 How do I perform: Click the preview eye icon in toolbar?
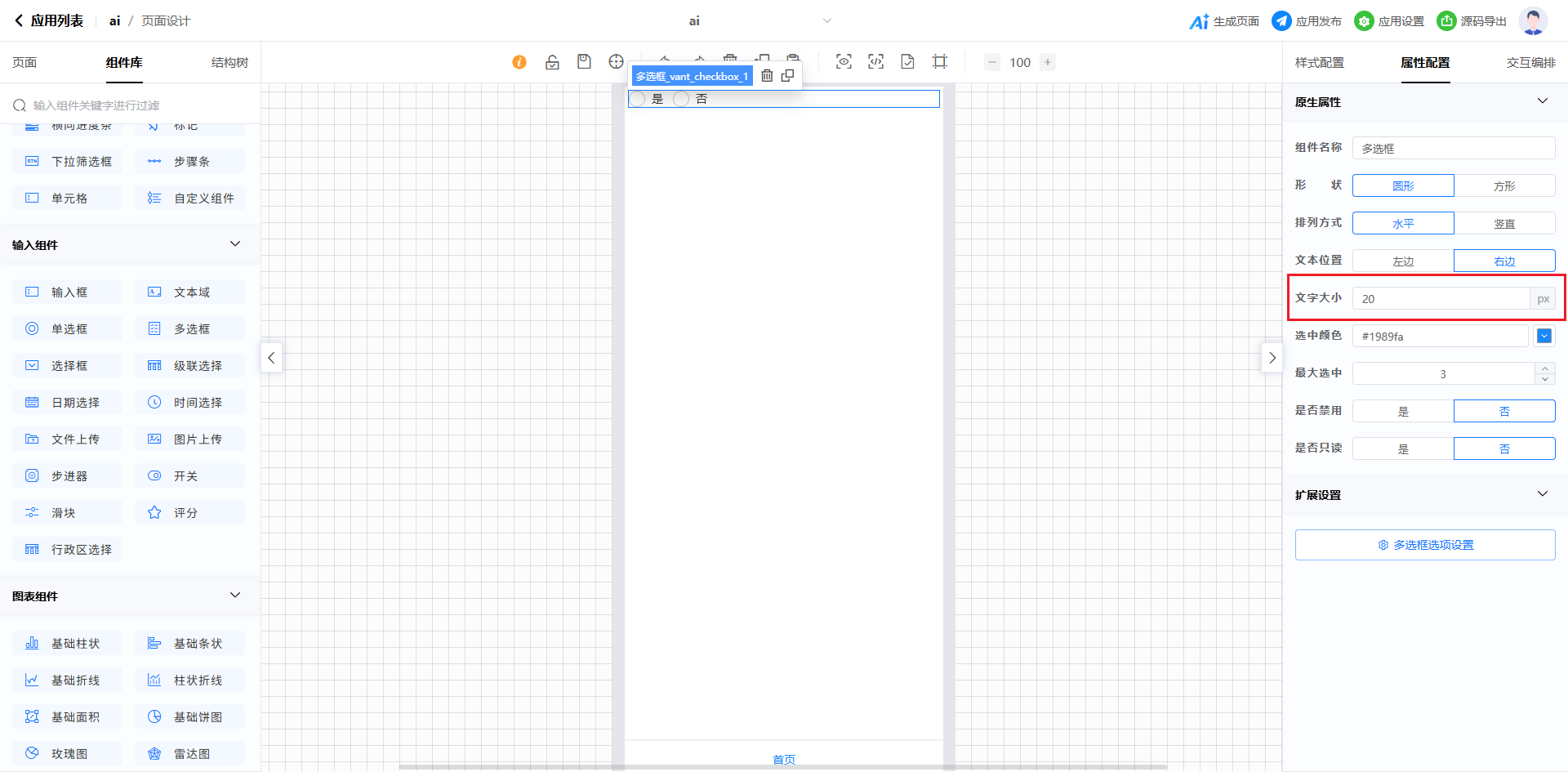844,62
